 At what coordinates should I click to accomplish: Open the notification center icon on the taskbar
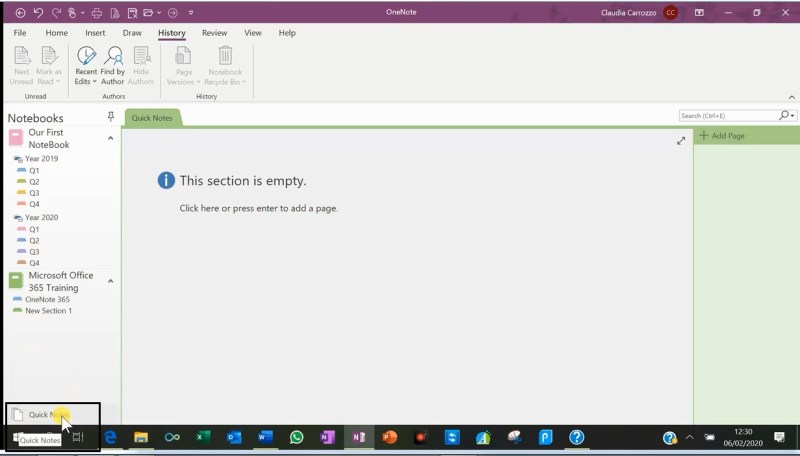point(779,438)
